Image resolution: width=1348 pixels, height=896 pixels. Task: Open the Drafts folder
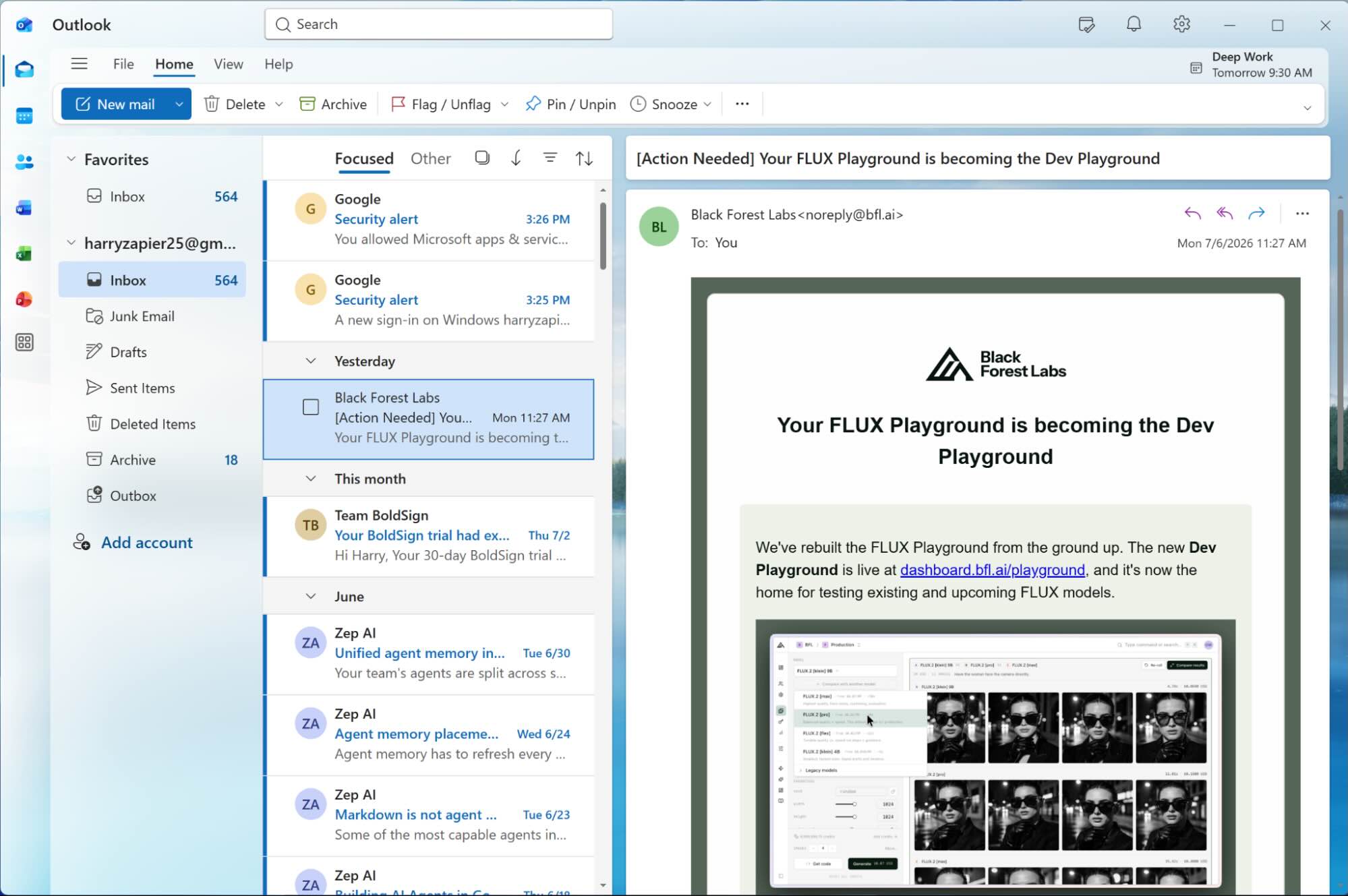pyautogui.click(x=152, y=352)
